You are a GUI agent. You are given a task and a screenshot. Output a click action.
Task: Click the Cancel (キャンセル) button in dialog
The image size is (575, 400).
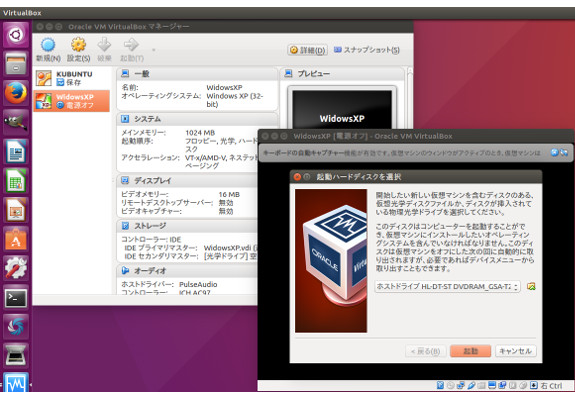click(516, 351)
